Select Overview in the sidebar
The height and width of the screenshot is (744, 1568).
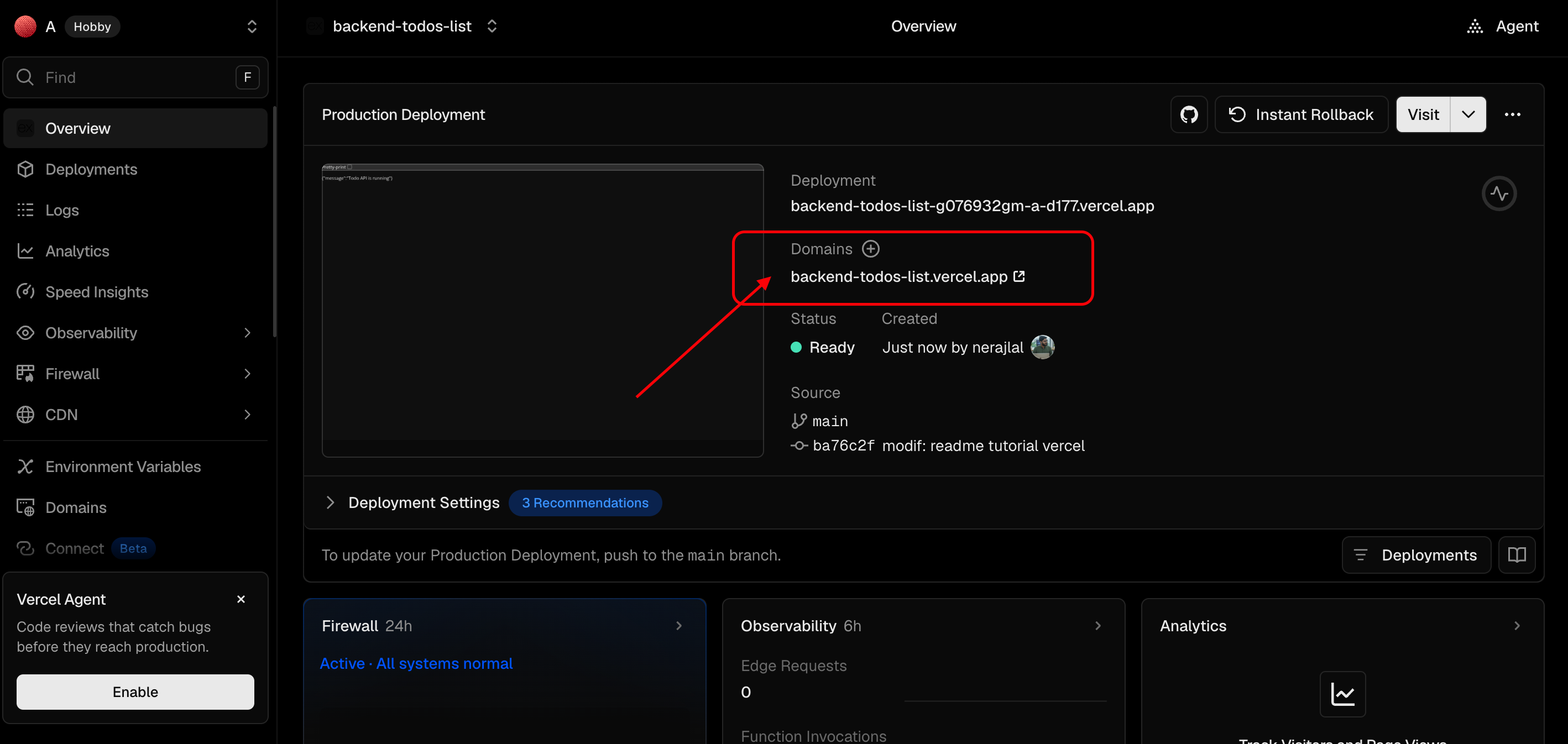[x=135, y=128]
